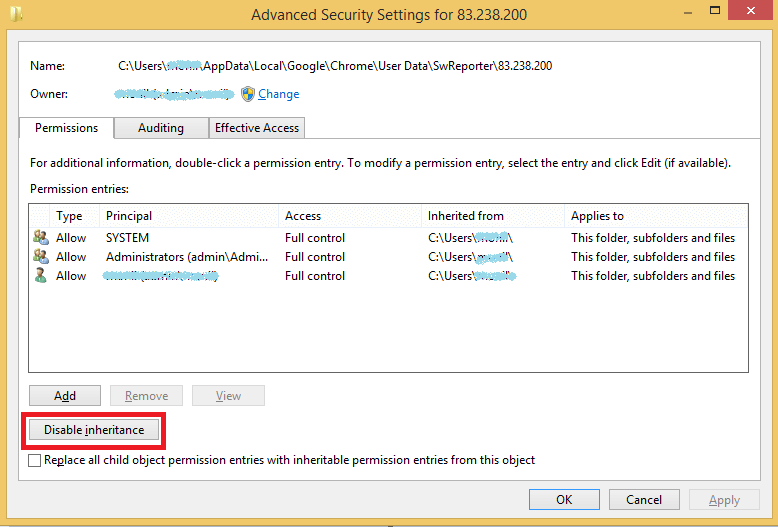The image size is (778, 527).
Task: Sort entries by the Type column header
Action: pyautogui.click(x=74, y=216)
